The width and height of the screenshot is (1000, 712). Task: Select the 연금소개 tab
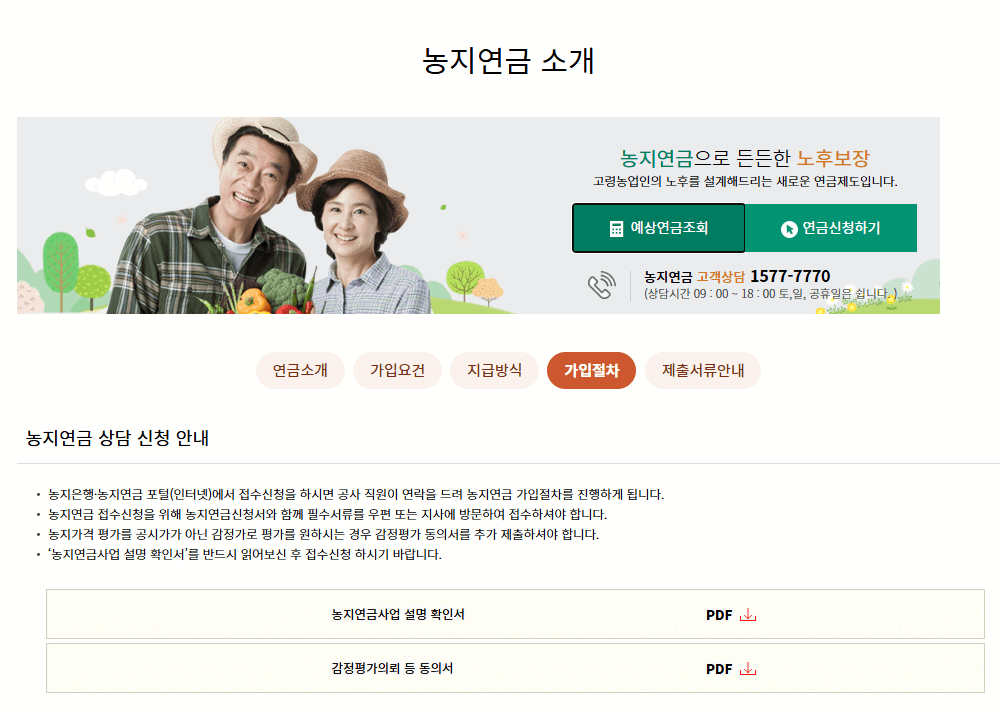pos(299,370)
